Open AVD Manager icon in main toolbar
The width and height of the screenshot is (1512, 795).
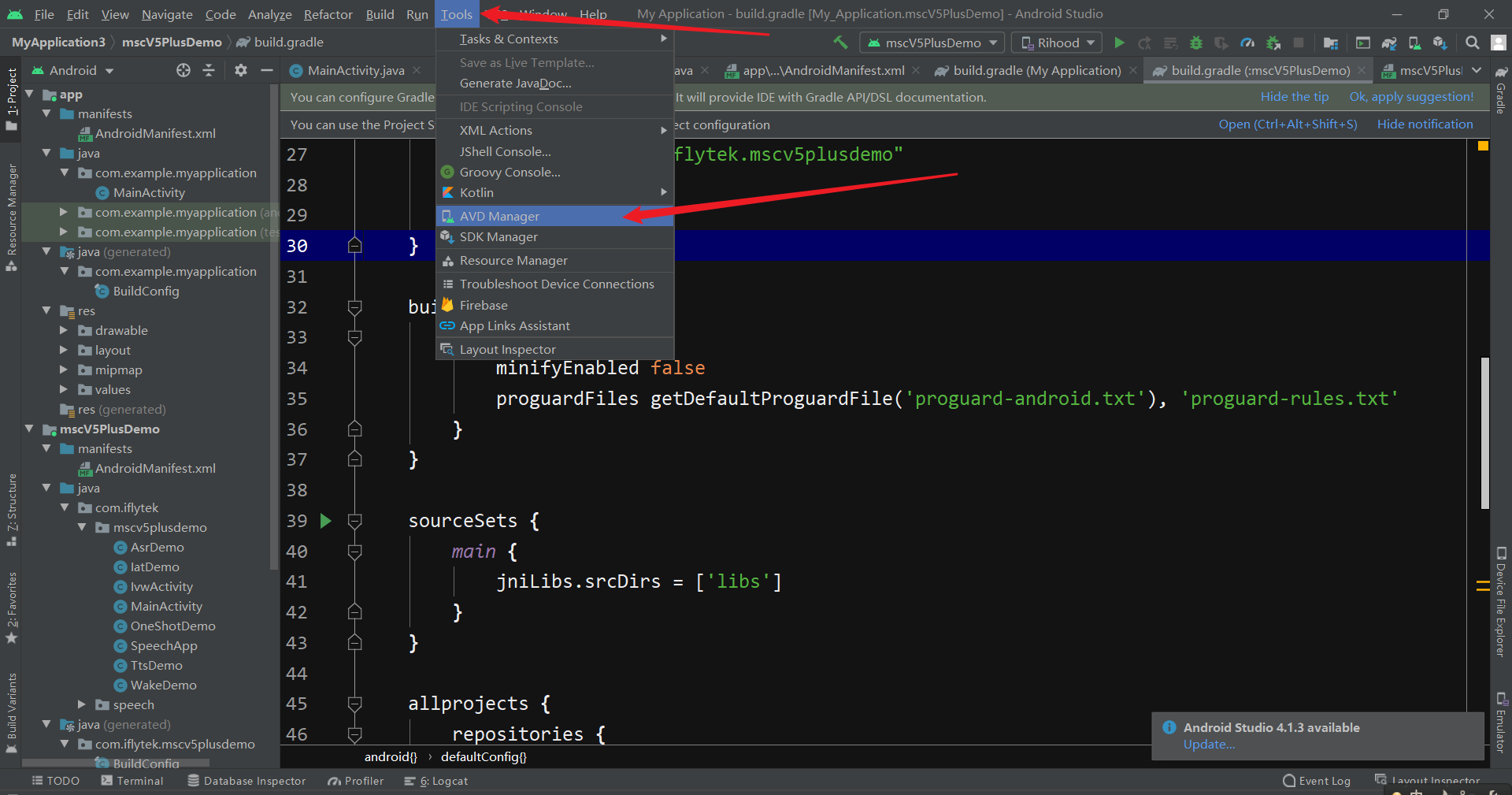click(x=1414, y=43)
